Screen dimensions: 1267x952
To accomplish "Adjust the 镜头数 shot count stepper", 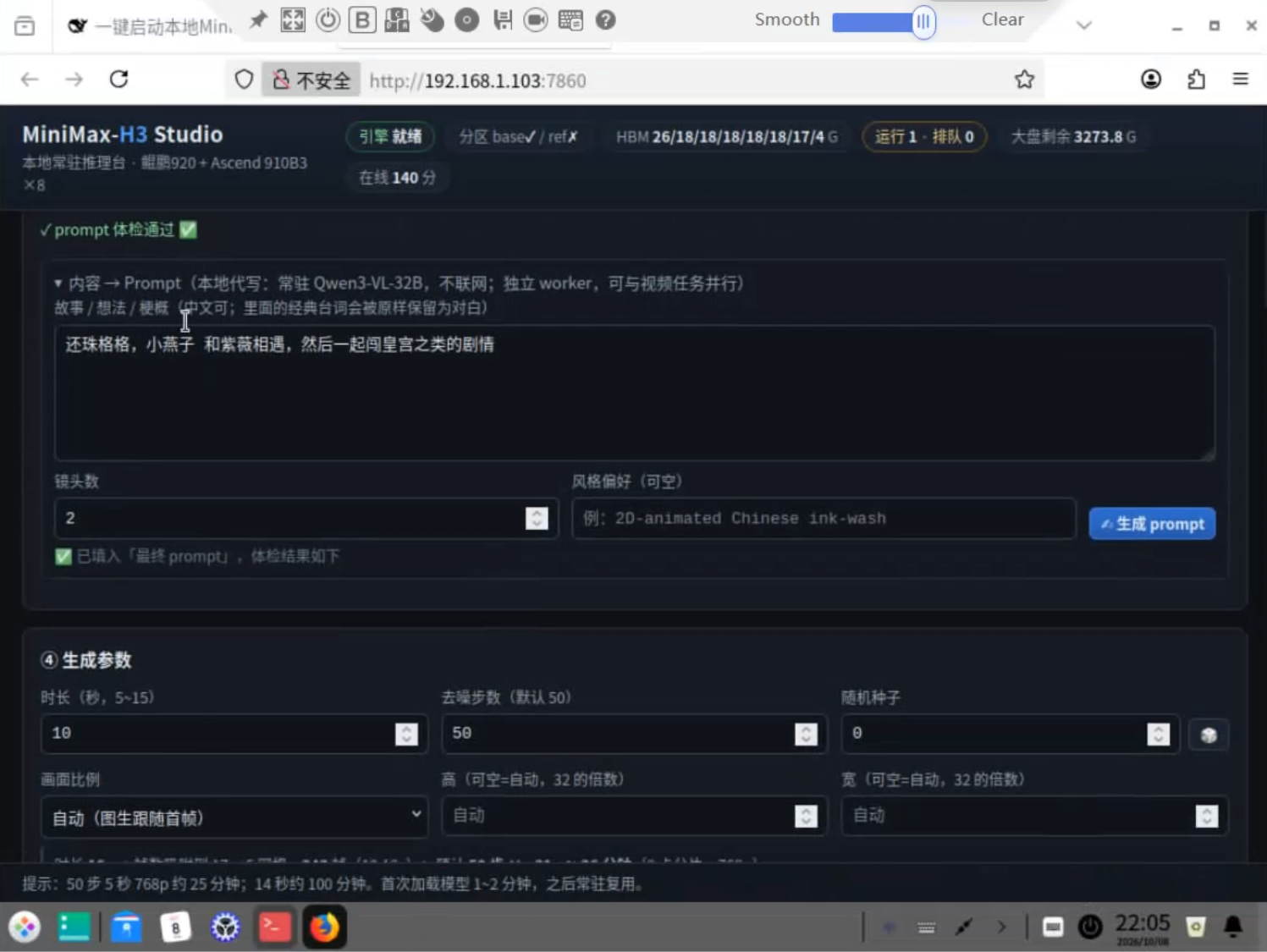I will 537,518.
